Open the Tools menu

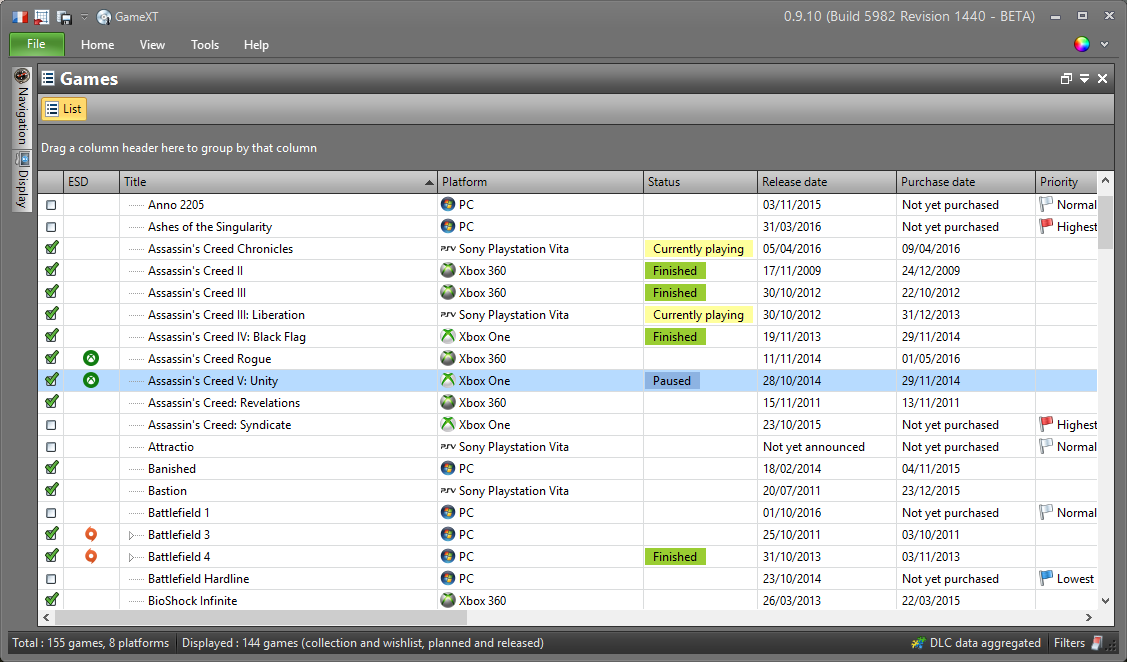[205, 45]
